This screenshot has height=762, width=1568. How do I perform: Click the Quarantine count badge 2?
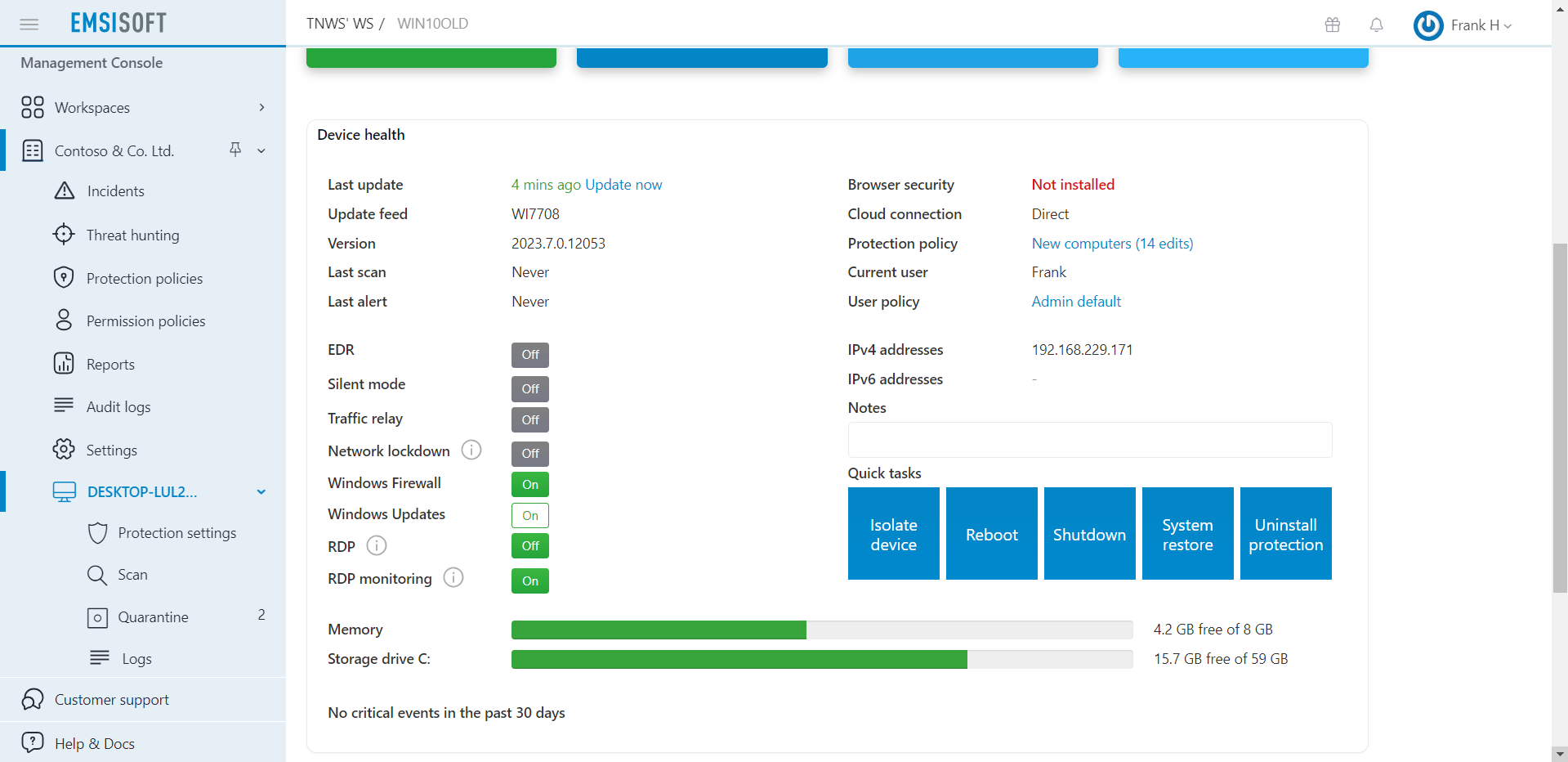[261, 615]
